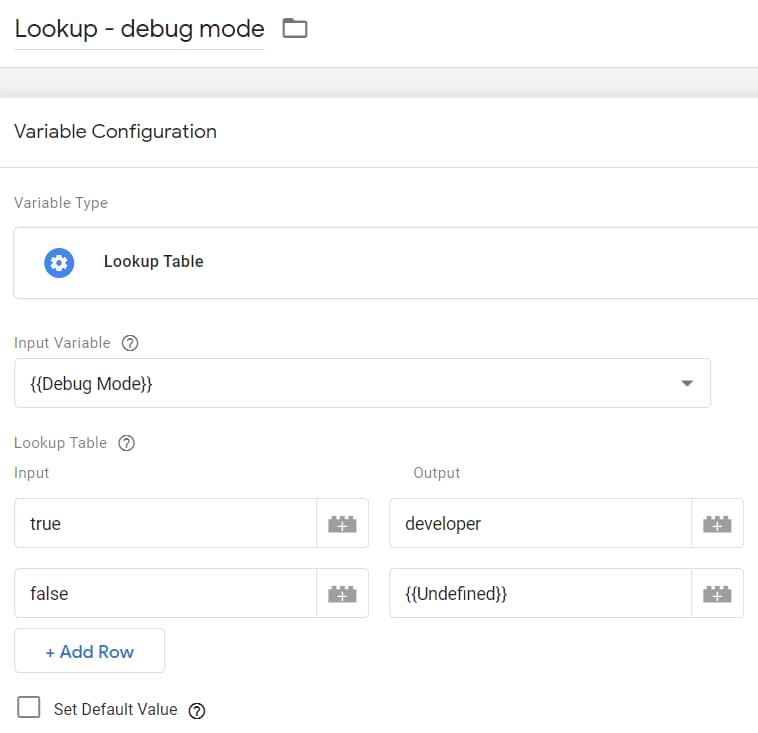Focus the 'false' input text field
758x733 pixels.
[165, 594]
